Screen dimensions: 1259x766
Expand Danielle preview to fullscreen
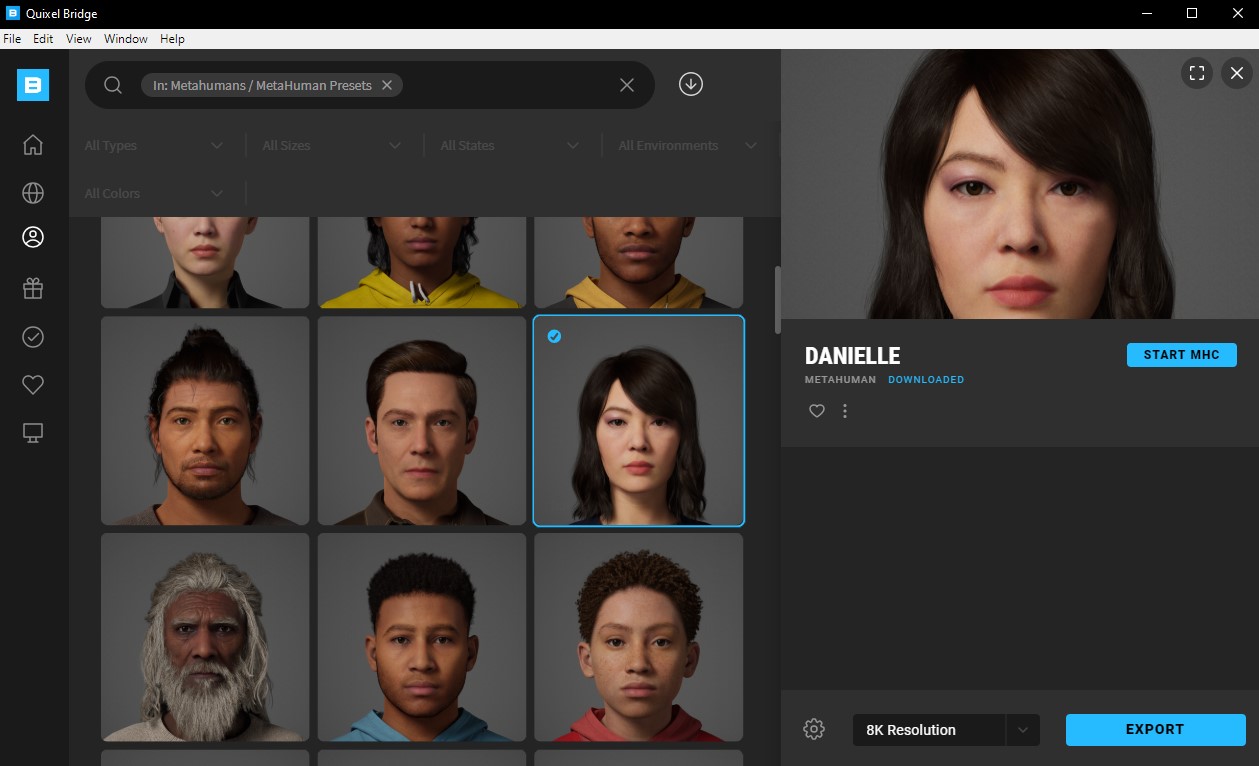pos(1196,73)
